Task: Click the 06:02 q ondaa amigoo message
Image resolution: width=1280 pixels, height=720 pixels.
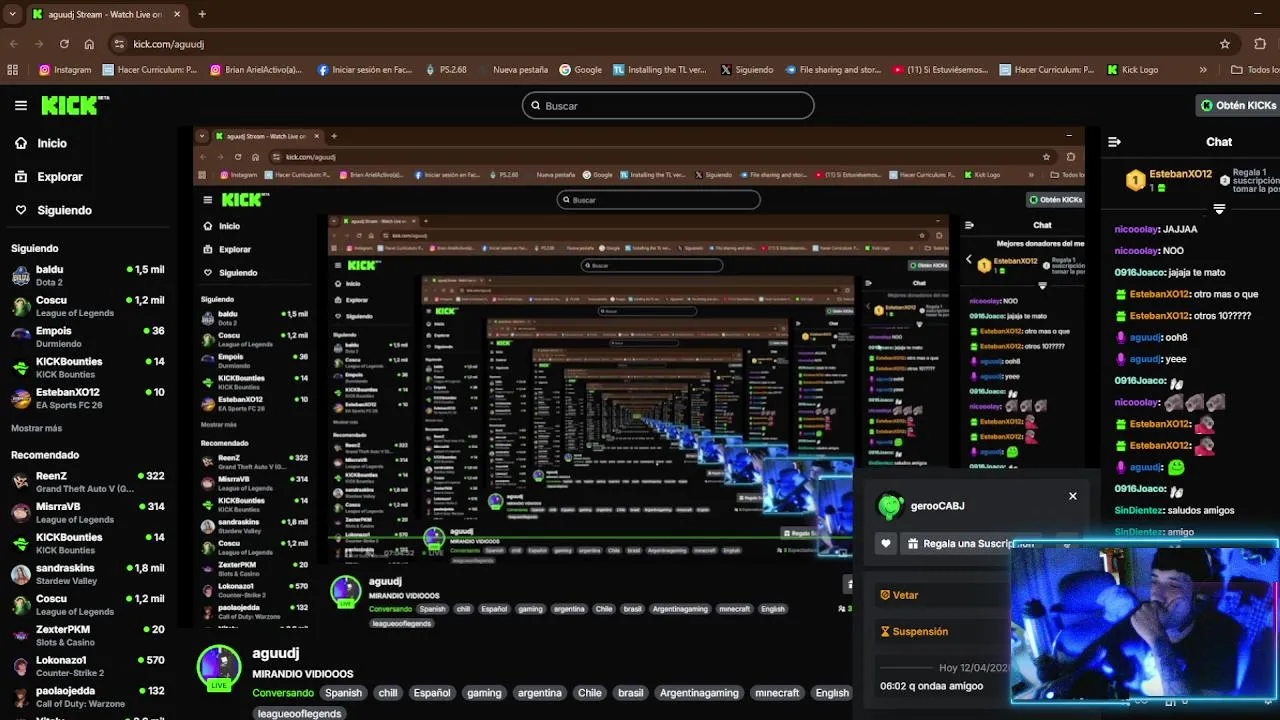Action: point(931,686)
